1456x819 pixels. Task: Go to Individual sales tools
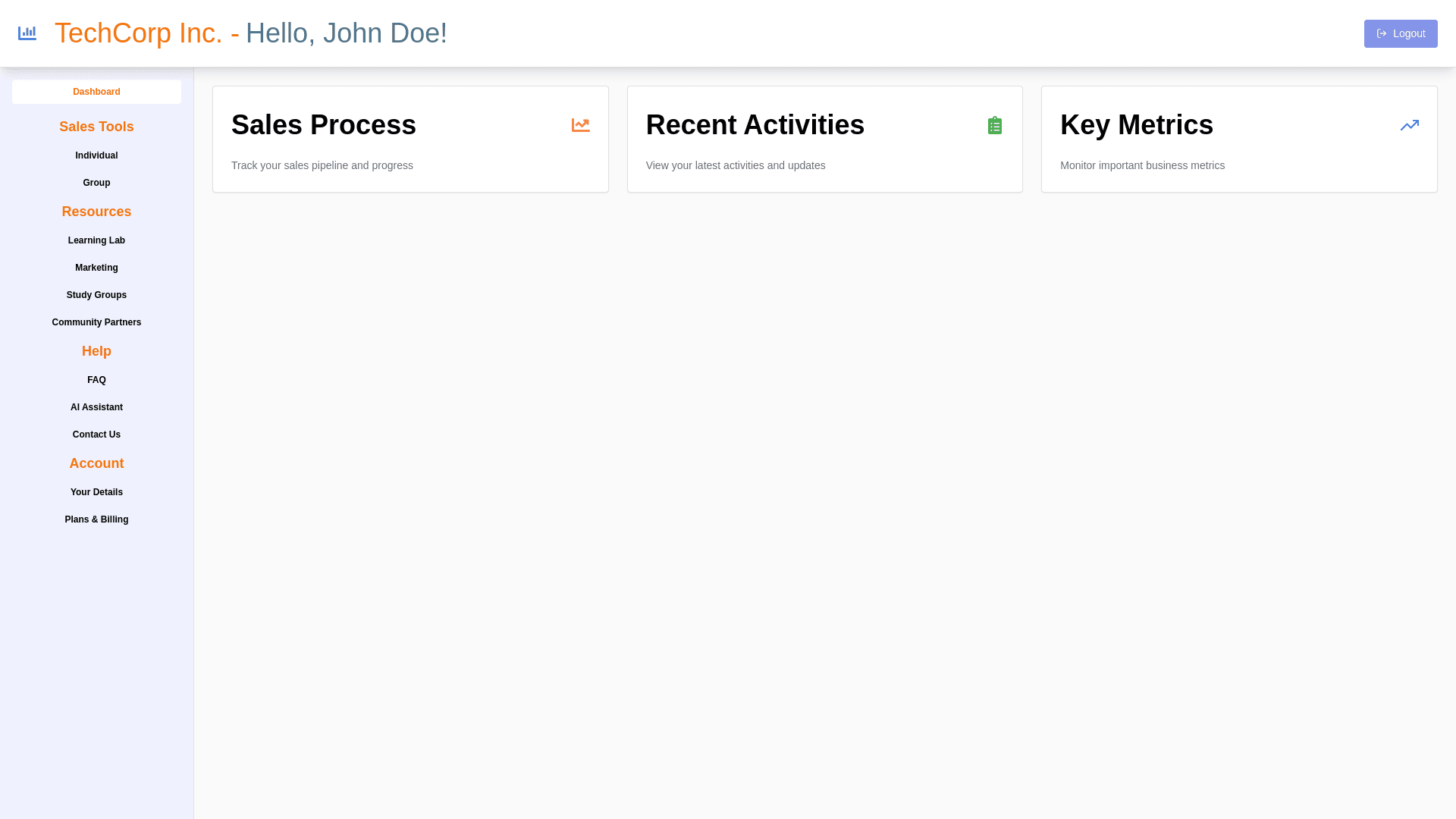[x=96, y=155]
